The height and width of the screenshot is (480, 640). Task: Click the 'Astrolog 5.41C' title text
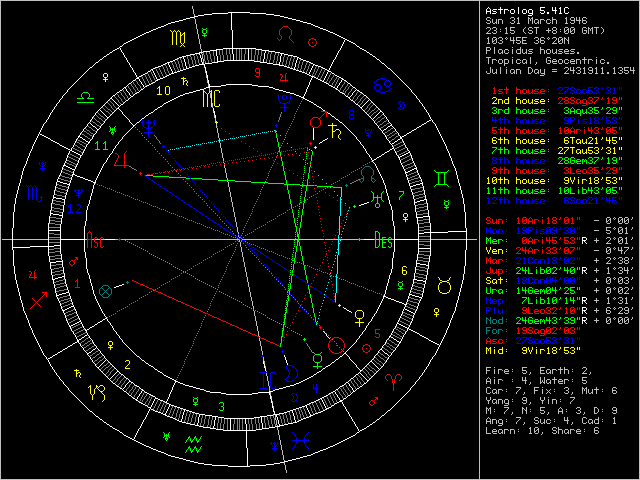pos(527,11)
